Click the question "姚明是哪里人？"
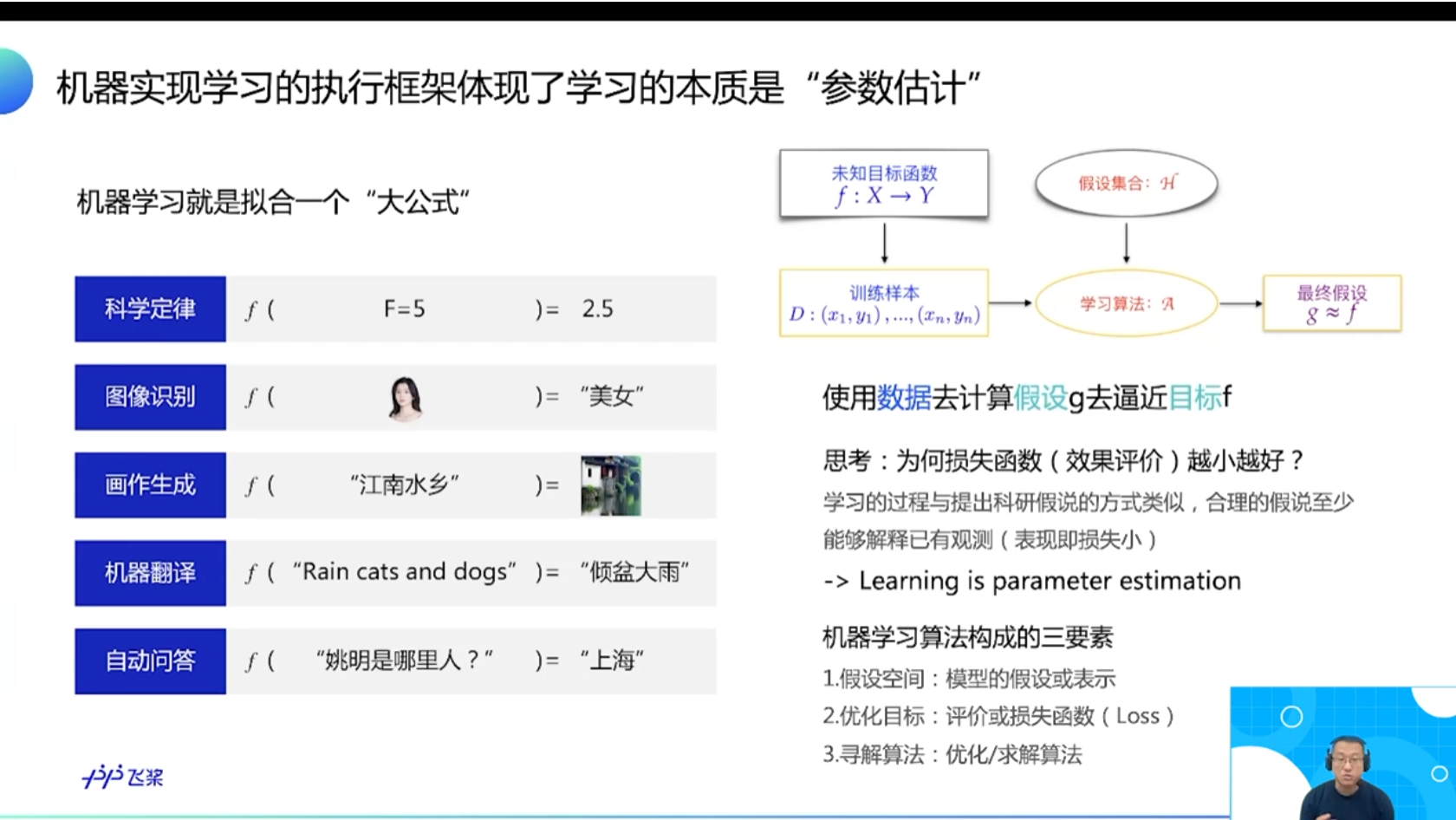Viewport: 1456px width, 820px height. (x=404, y=661)
